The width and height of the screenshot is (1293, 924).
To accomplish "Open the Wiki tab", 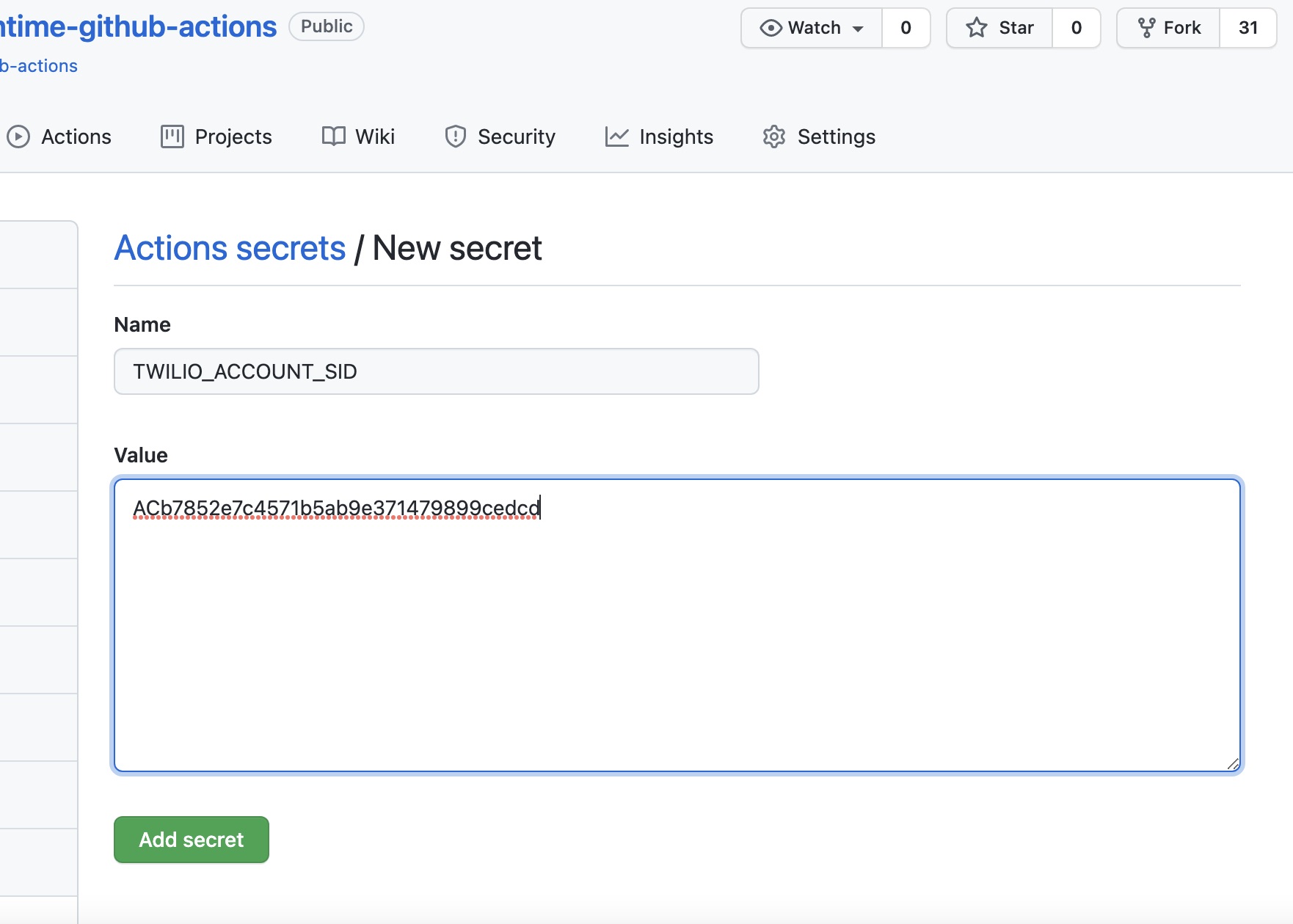I will (x=375, y=137).
